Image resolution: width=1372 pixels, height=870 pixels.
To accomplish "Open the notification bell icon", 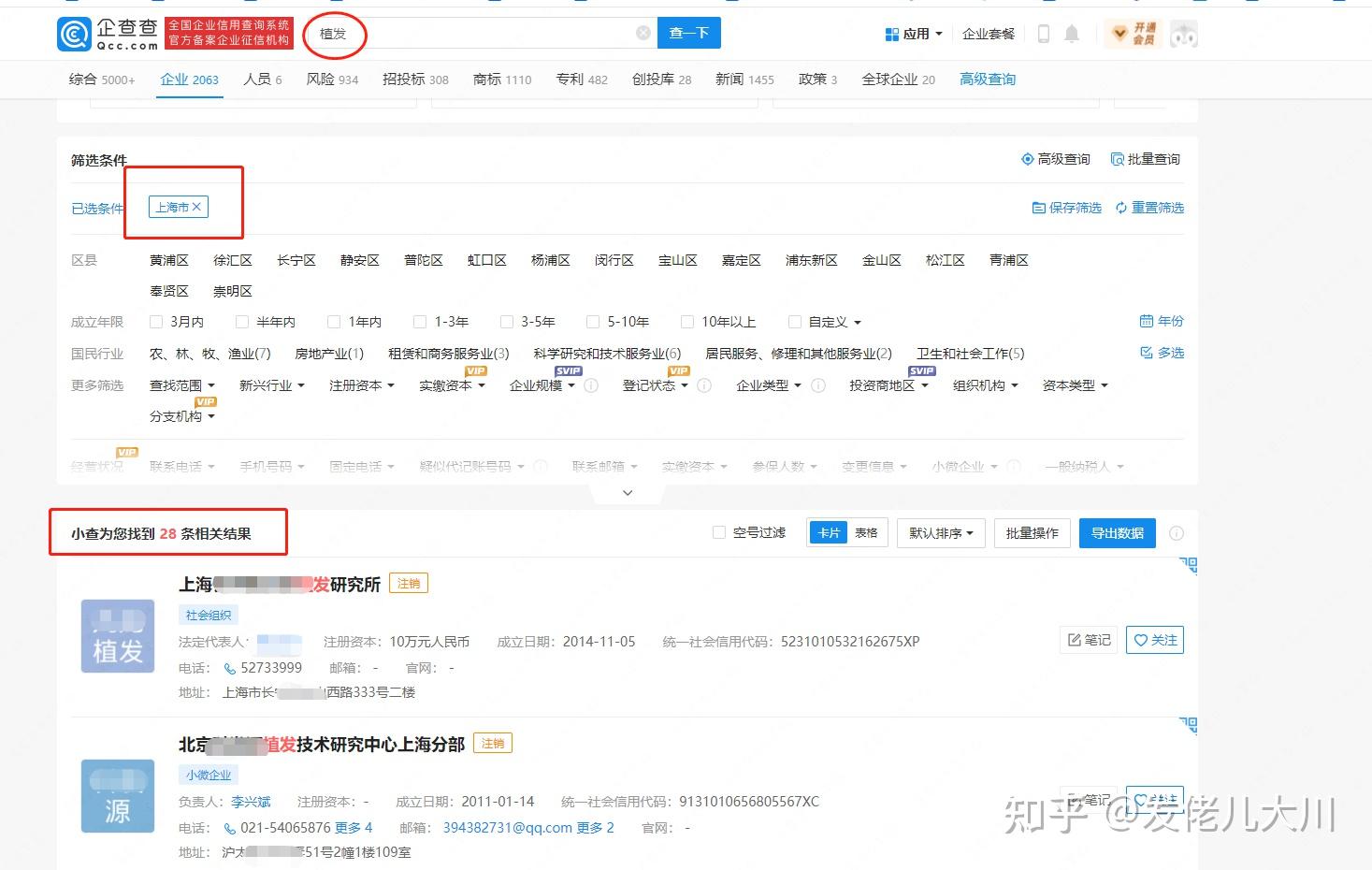I will (1072, 34).
